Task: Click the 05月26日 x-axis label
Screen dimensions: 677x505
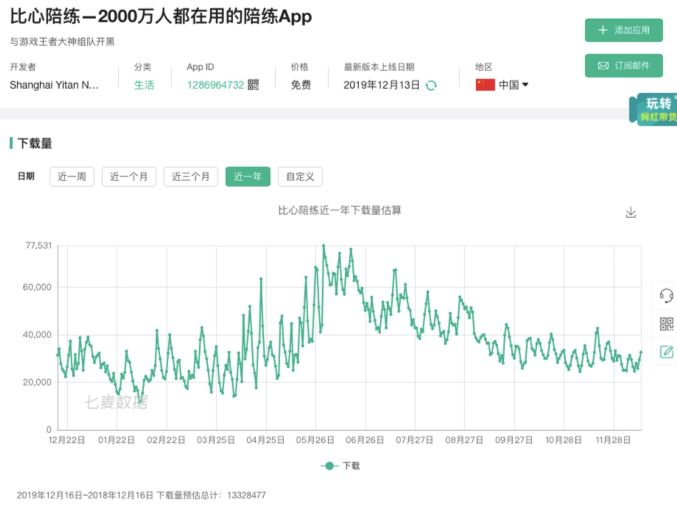Action: tap(315, 440)
